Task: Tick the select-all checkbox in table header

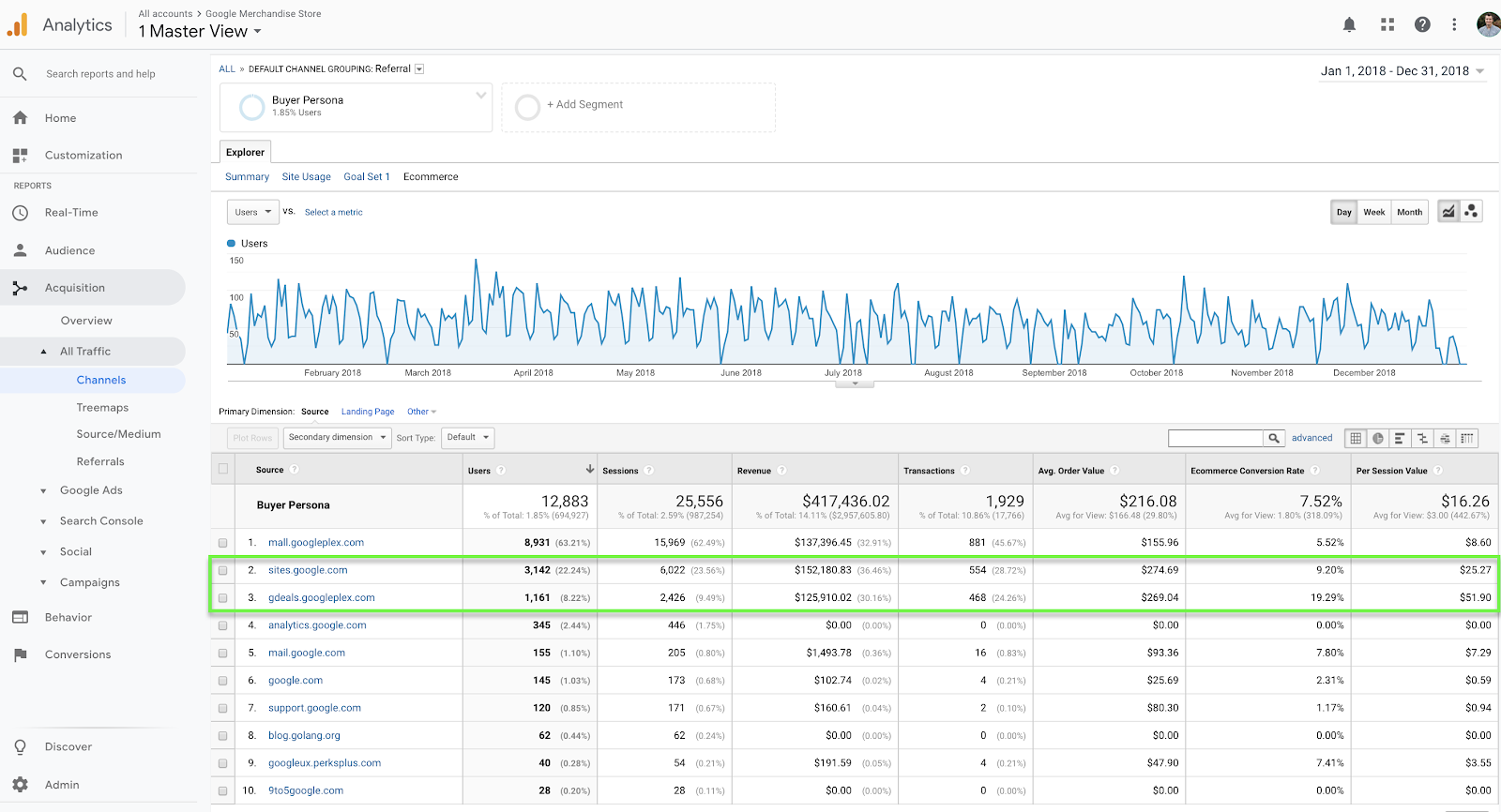Action: 223,469
